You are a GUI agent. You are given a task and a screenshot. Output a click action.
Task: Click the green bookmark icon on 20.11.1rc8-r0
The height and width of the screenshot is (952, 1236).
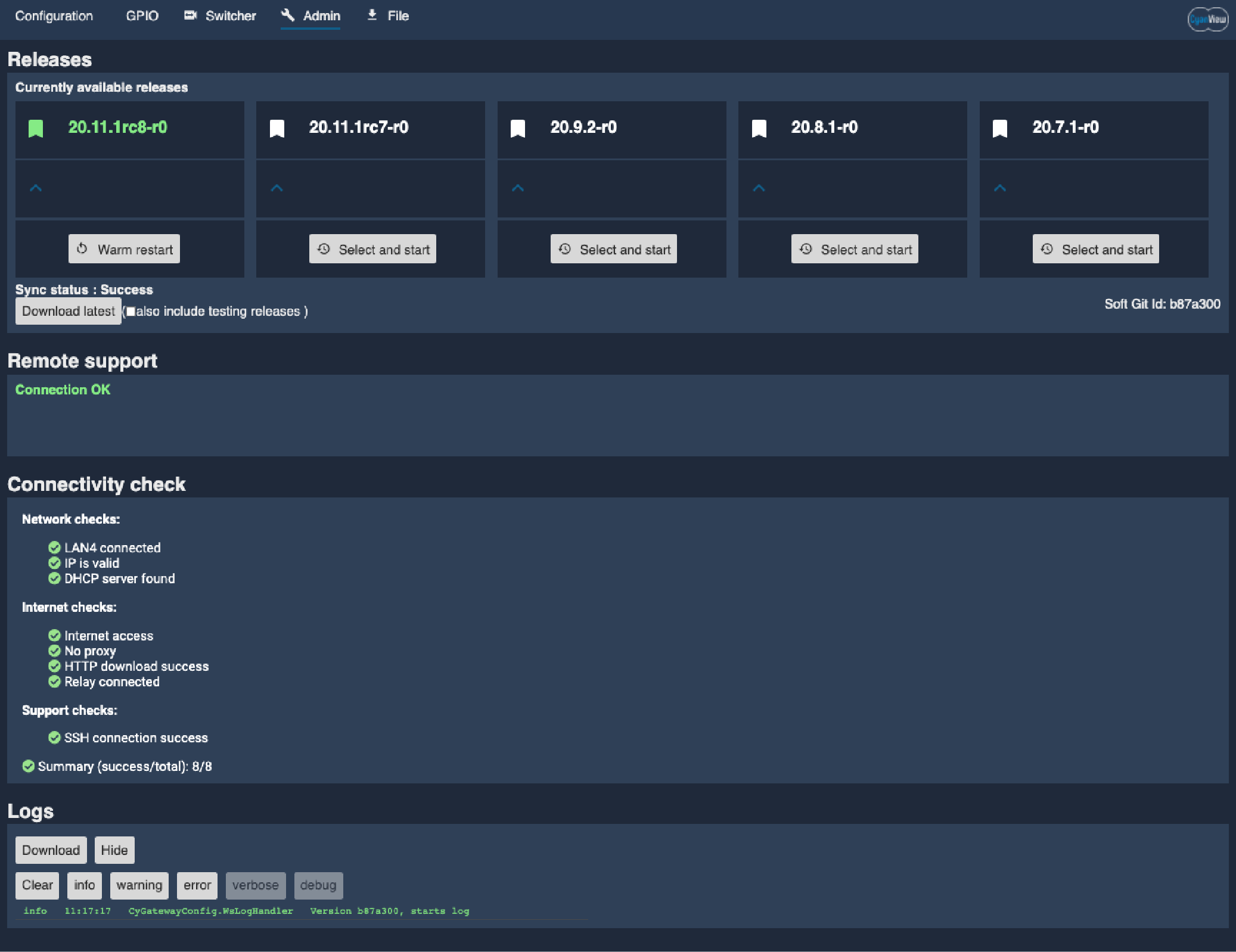pos(37,127)
